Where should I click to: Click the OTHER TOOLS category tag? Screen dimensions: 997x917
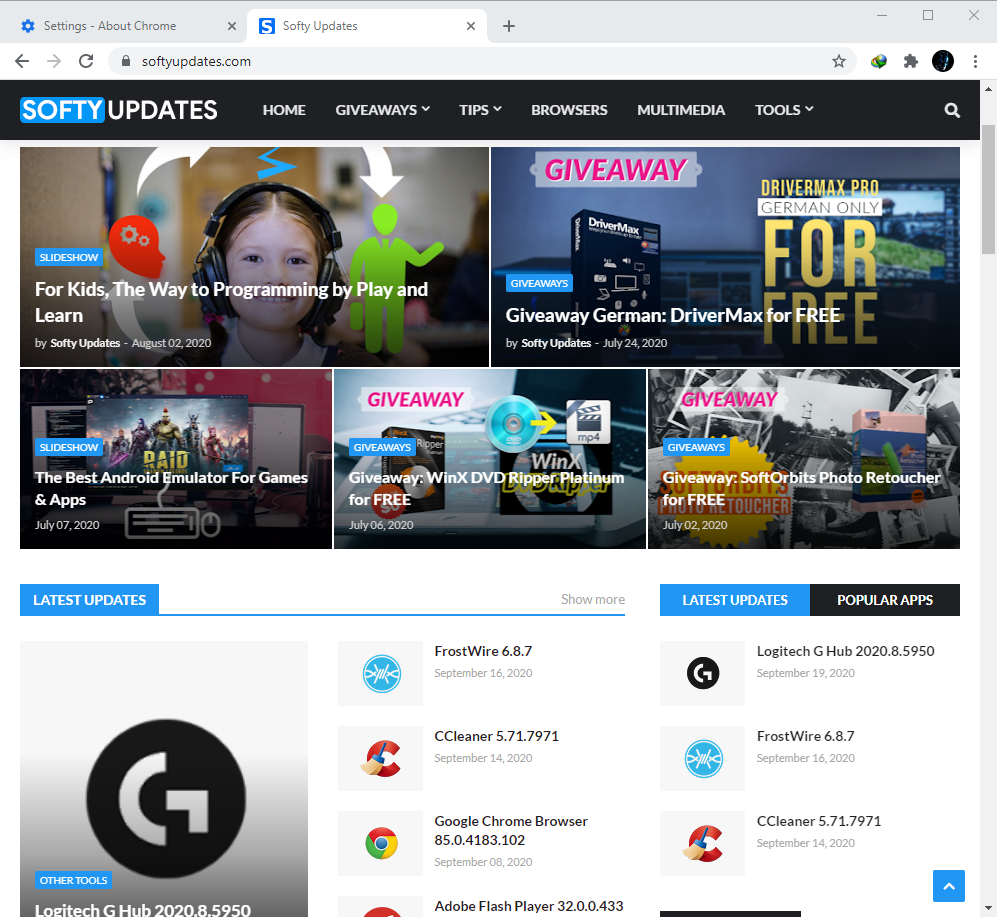(x=73, y=881)
